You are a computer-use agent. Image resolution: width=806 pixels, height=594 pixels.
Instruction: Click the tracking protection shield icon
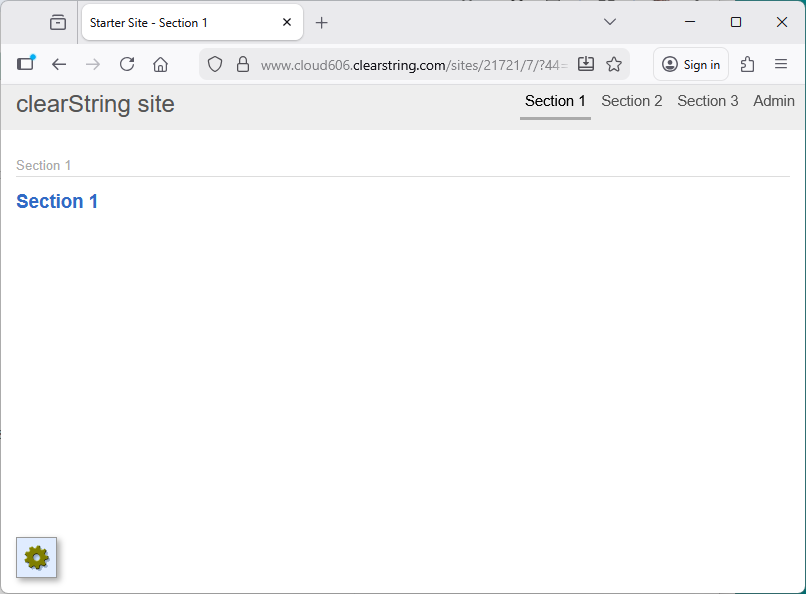coord(215,64)
